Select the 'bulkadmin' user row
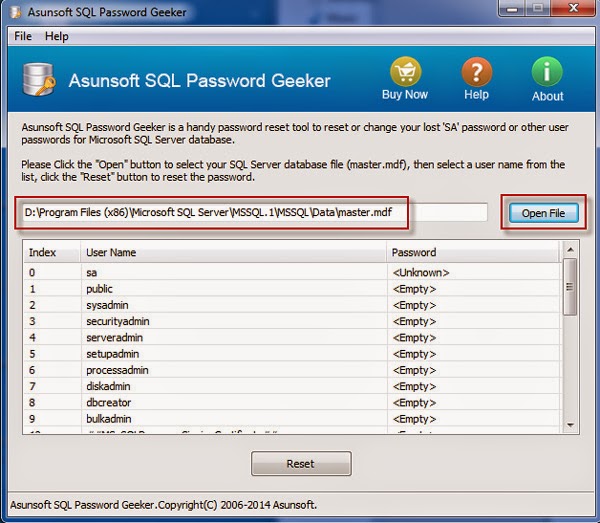Image resolution: width=600 pixels, height=523 pixels. pos(292,419)
